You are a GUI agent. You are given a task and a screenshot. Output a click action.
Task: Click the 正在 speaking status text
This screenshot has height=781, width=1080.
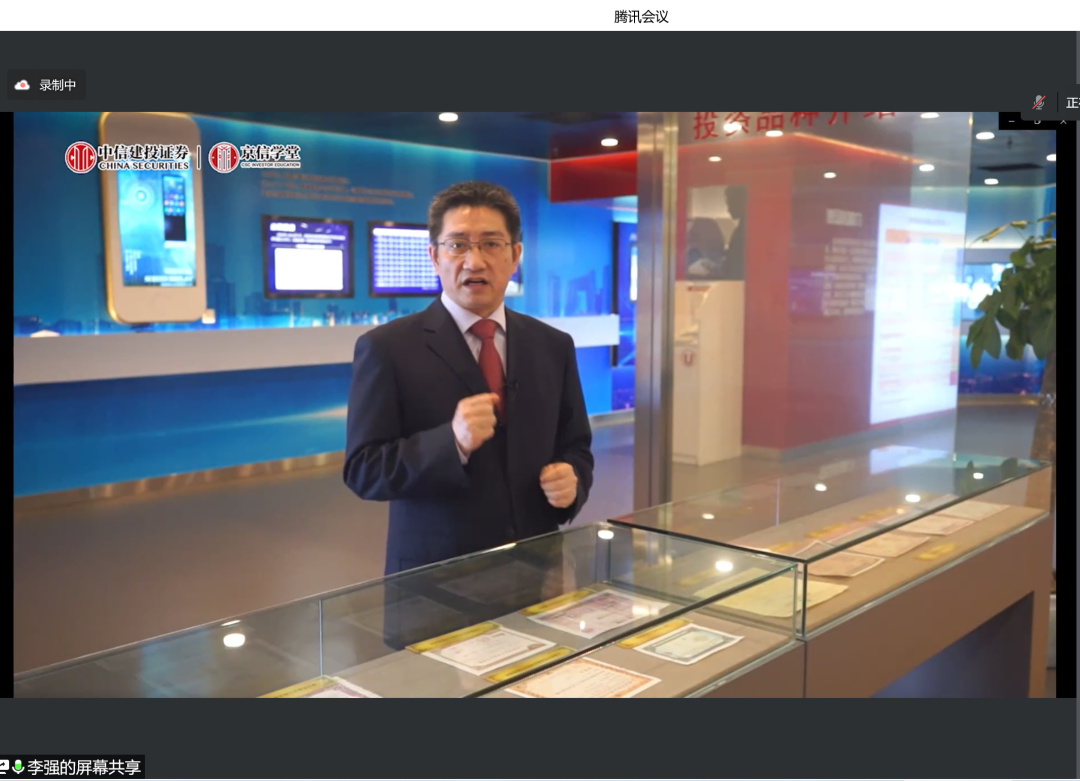click(1072, 102)
